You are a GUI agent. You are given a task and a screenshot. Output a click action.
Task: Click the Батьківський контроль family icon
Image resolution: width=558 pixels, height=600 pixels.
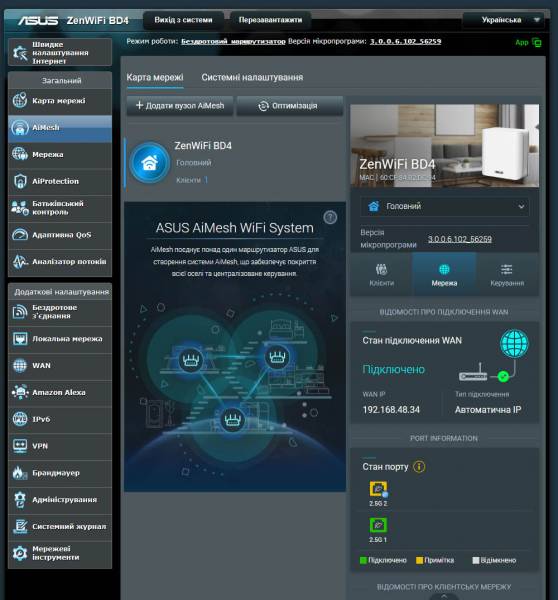(x=20, y=208)
